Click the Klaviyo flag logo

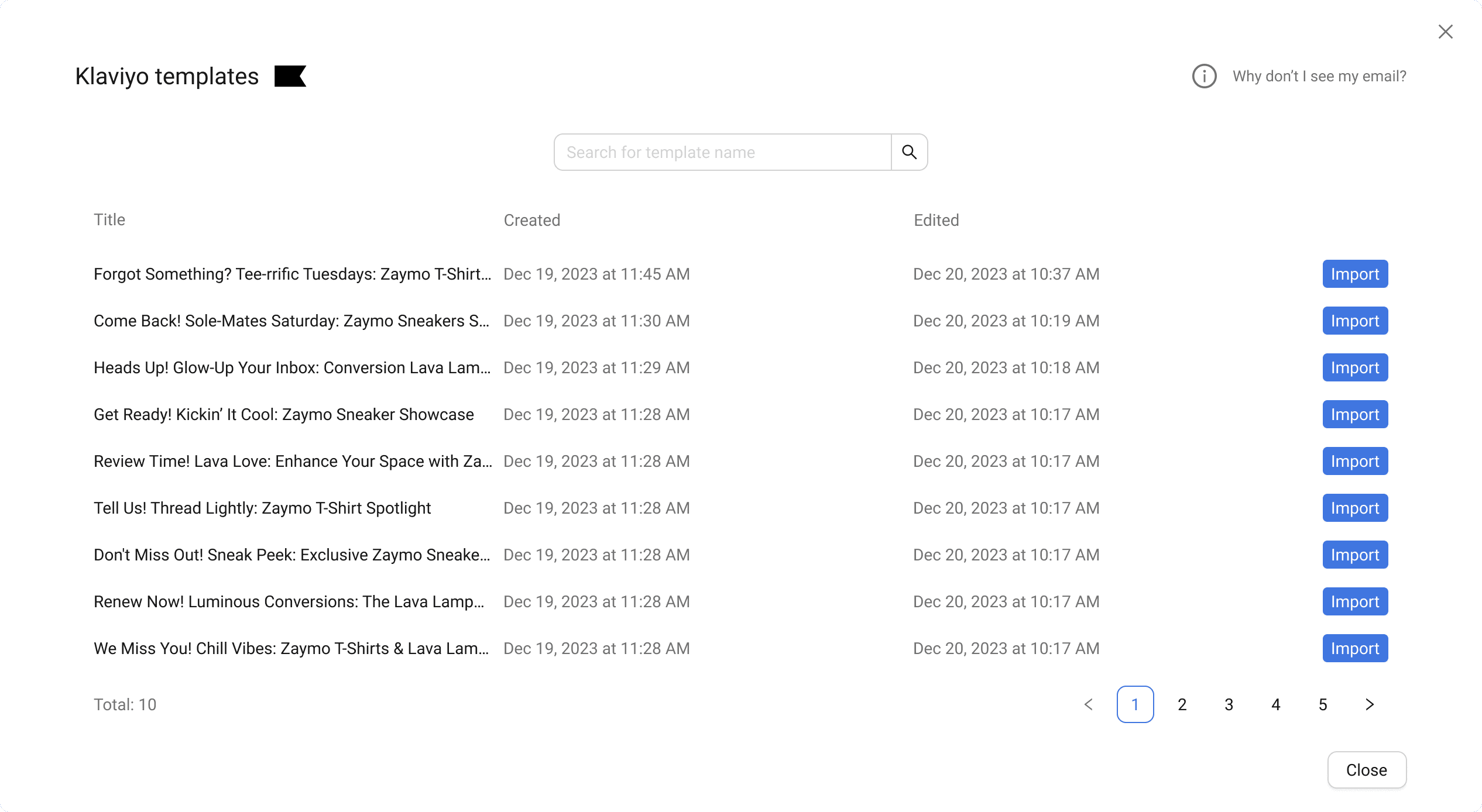(x=290, y=76)
